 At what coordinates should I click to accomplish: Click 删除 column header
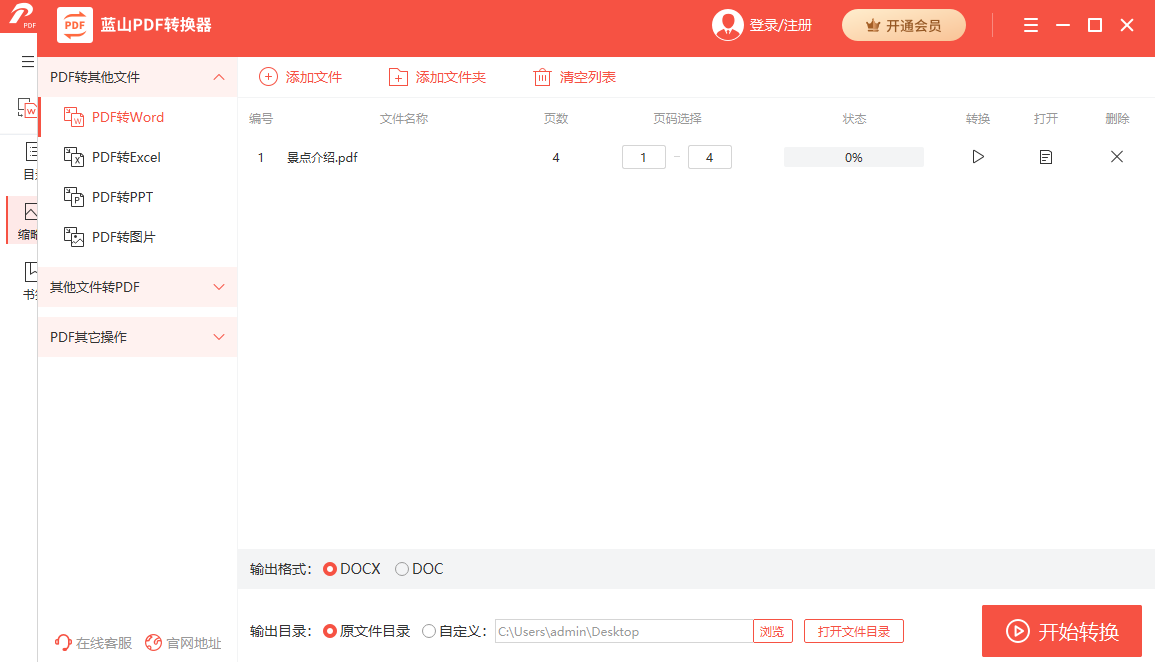1117,119
